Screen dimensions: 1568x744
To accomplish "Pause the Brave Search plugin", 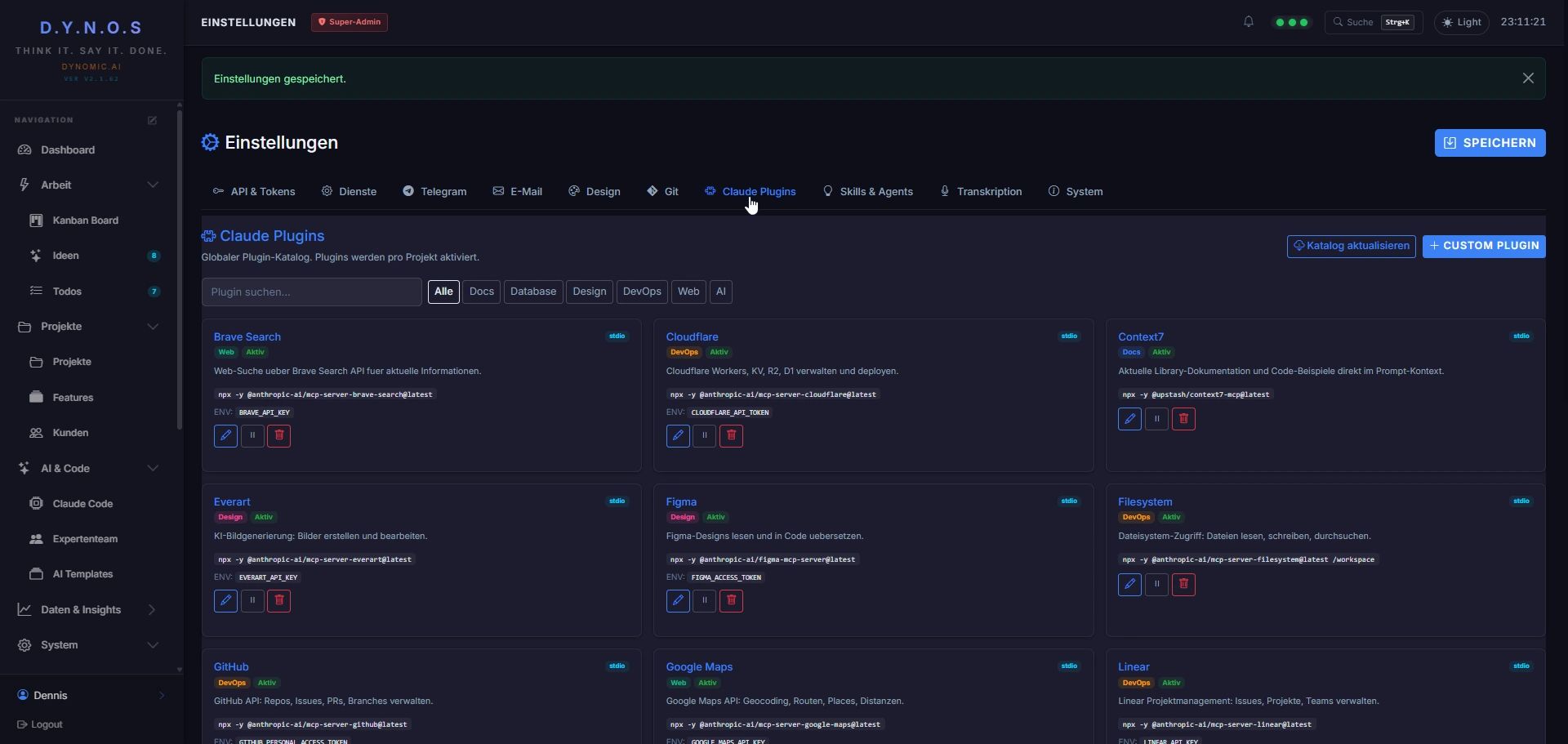I will tap(252, 436).
